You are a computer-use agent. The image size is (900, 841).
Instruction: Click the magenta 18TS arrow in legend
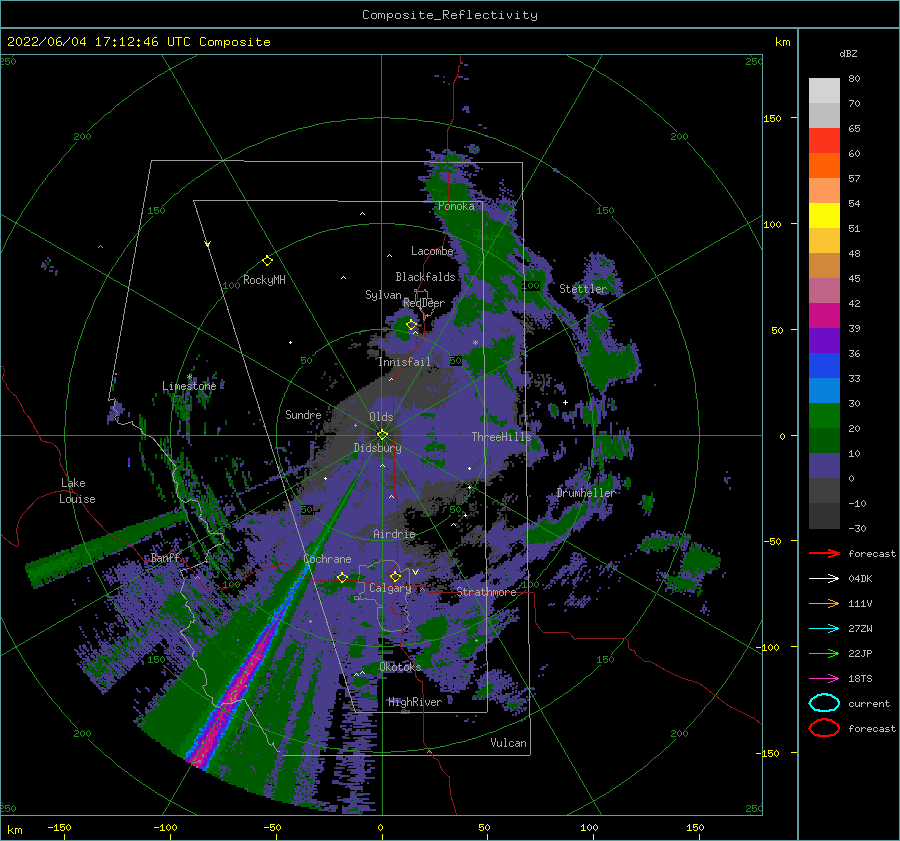click(824, 679)
